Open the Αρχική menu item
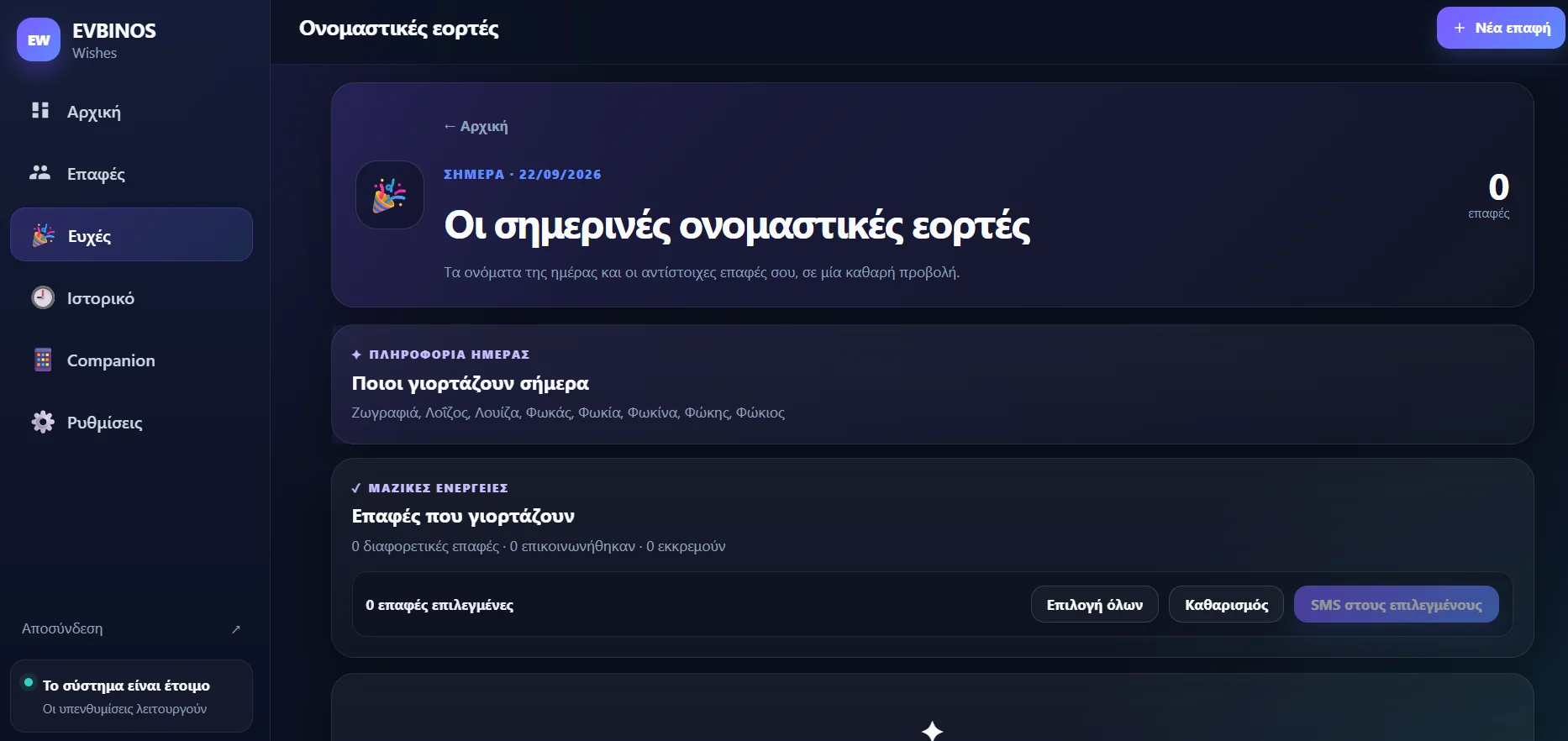Image resolution: width=1568 pixels, height=741 pixels. point(131,111)
